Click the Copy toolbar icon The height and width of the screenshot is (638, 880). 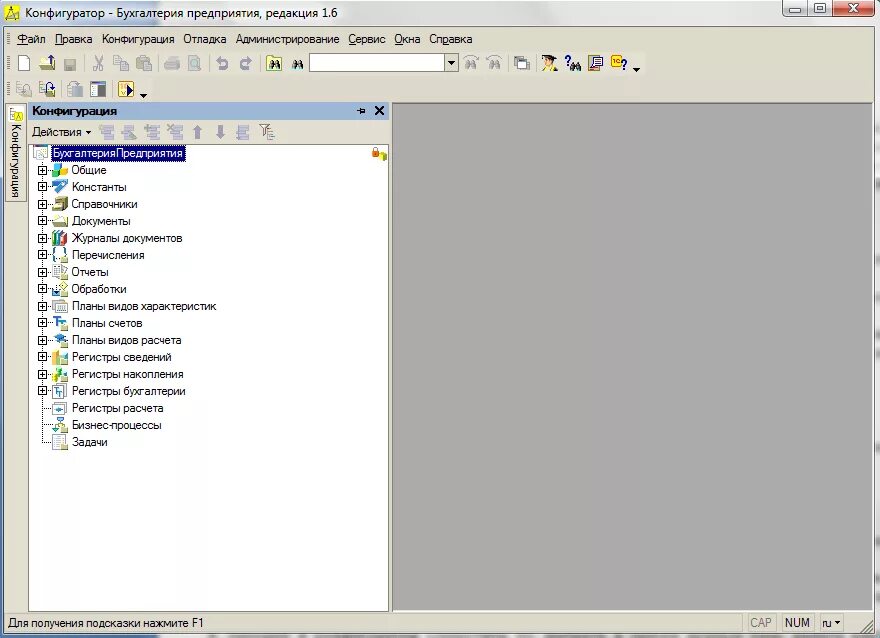tap(121, 63)
